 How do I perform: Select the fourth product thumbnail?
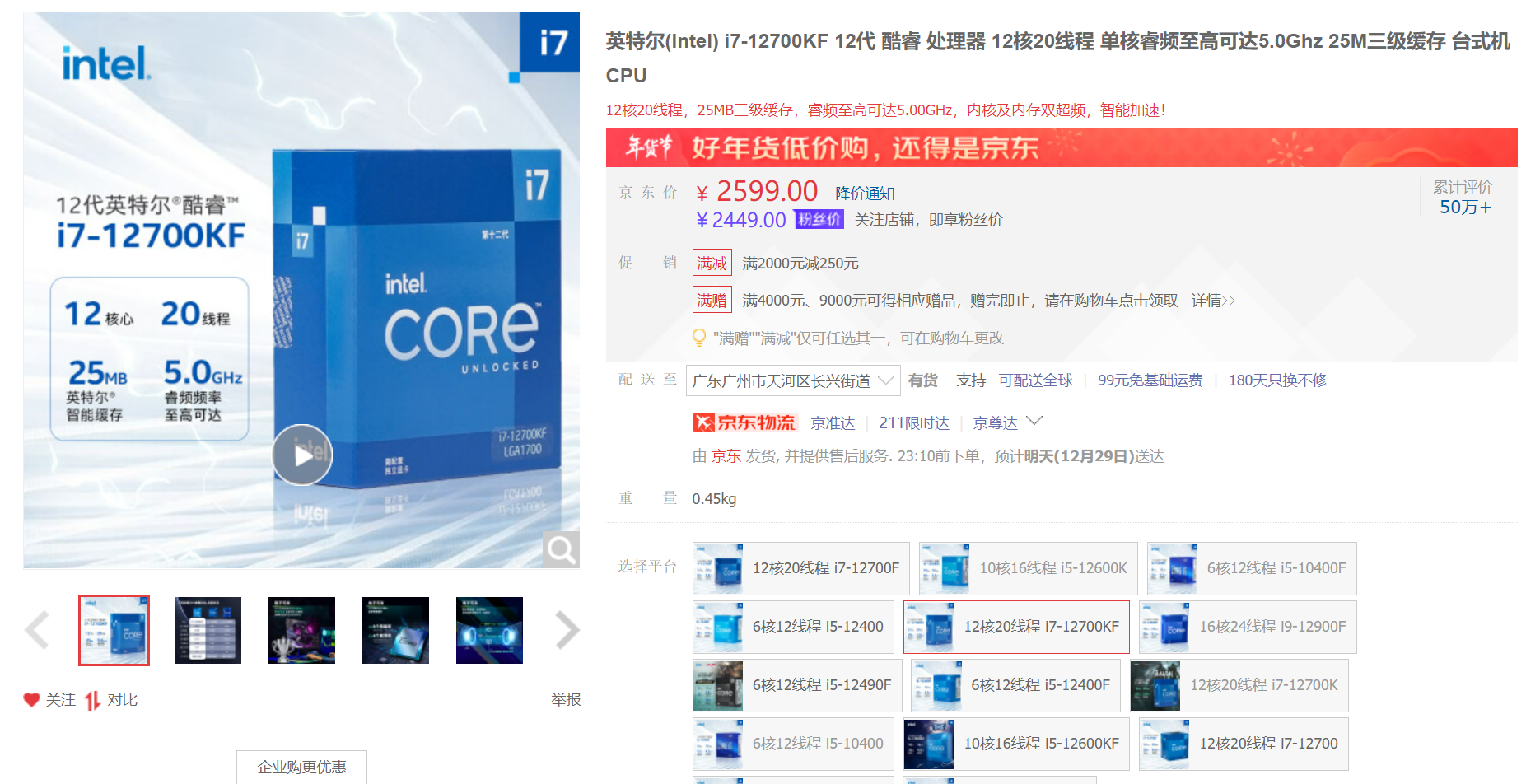[x=395, y=630]
